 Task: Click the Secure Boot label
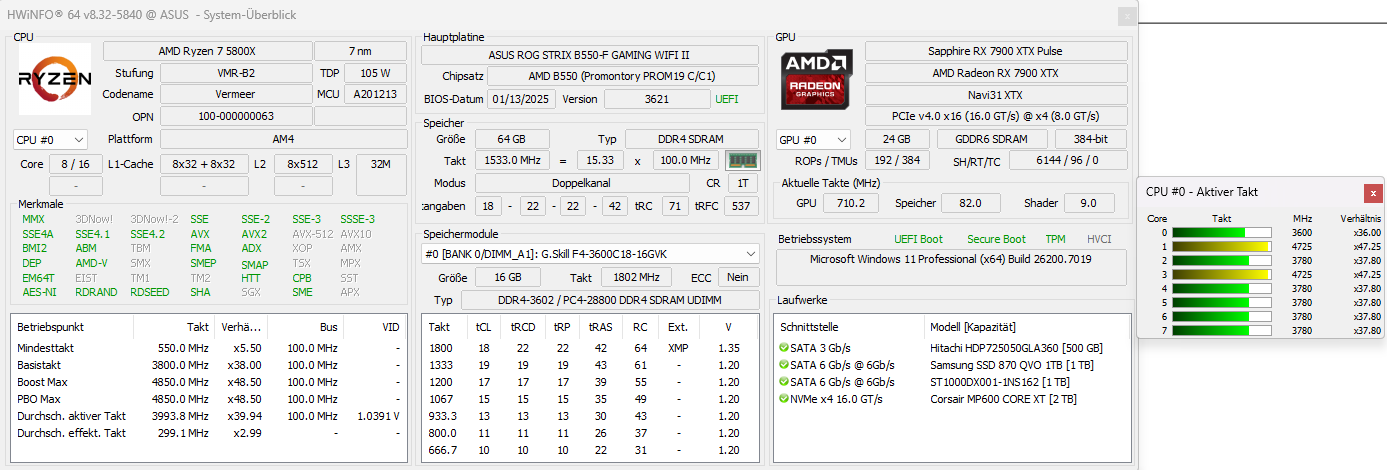point(996,239)
